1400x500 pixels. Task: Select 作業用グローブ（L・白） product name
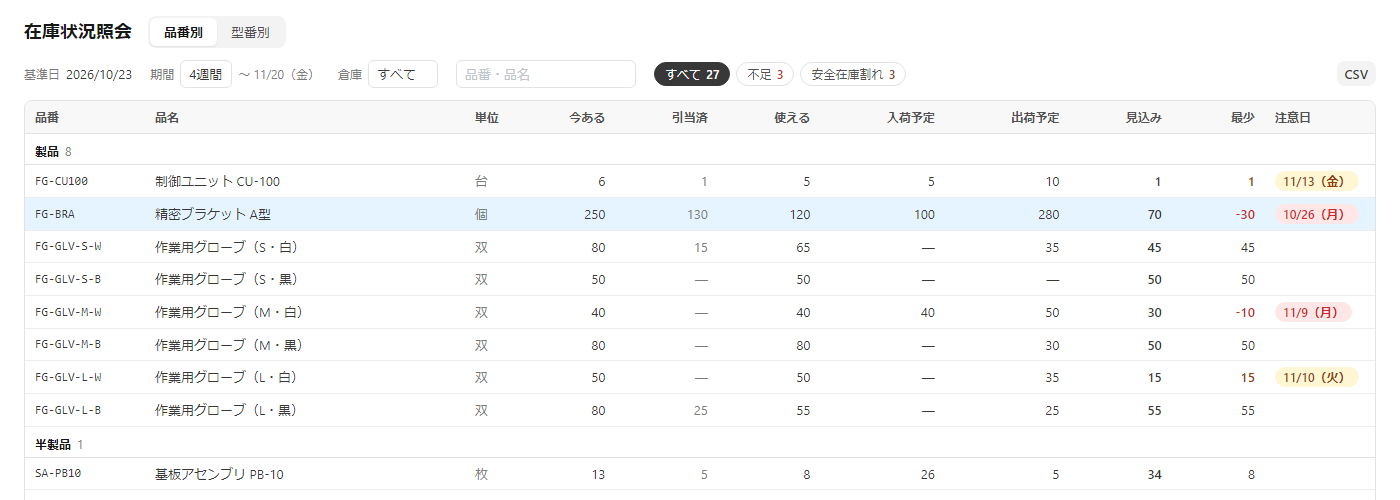[x=228, y=378]
